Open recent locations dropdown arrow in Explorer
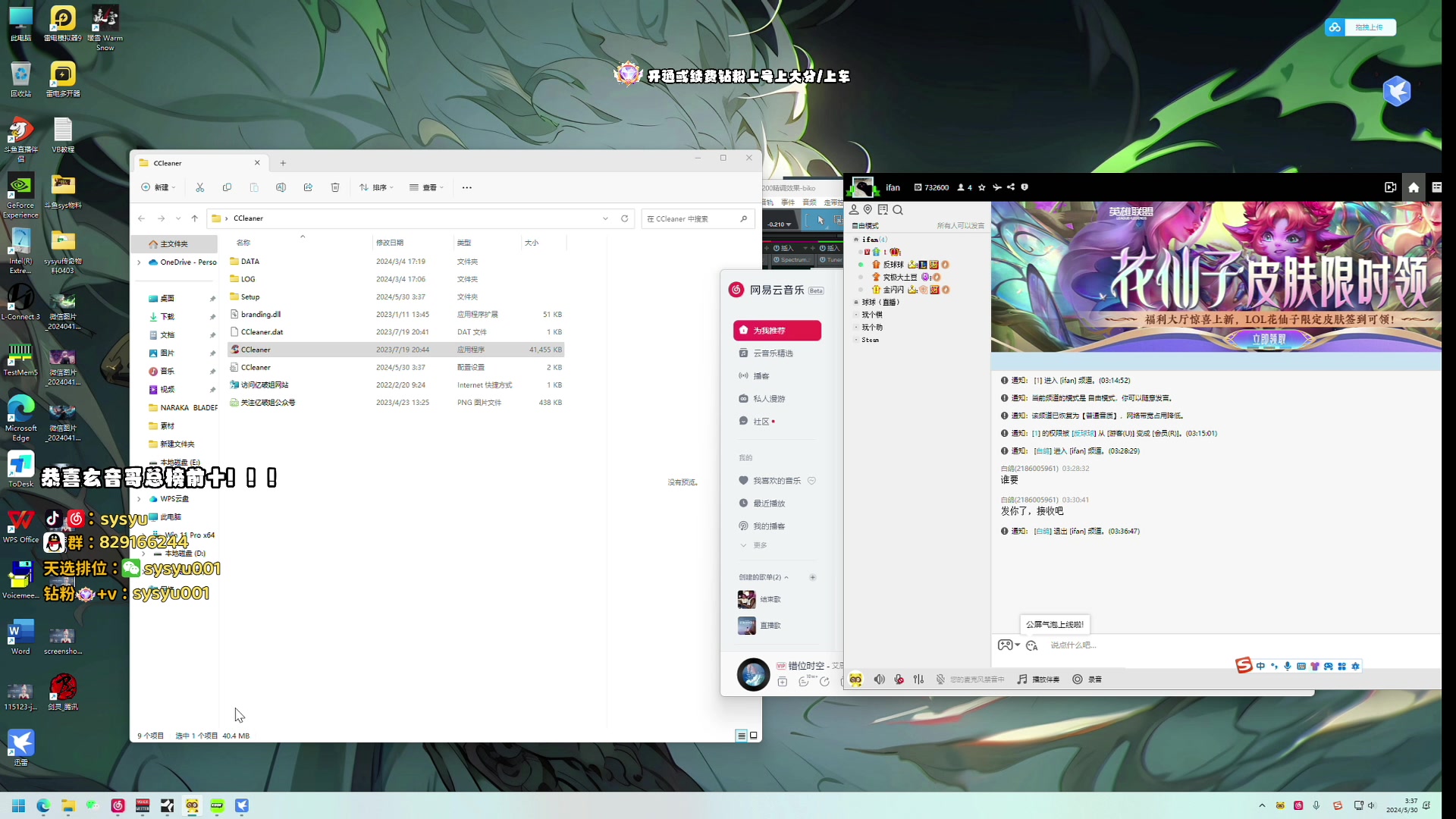The width and height of the screenshot is (1456, 819). [178, 218]
